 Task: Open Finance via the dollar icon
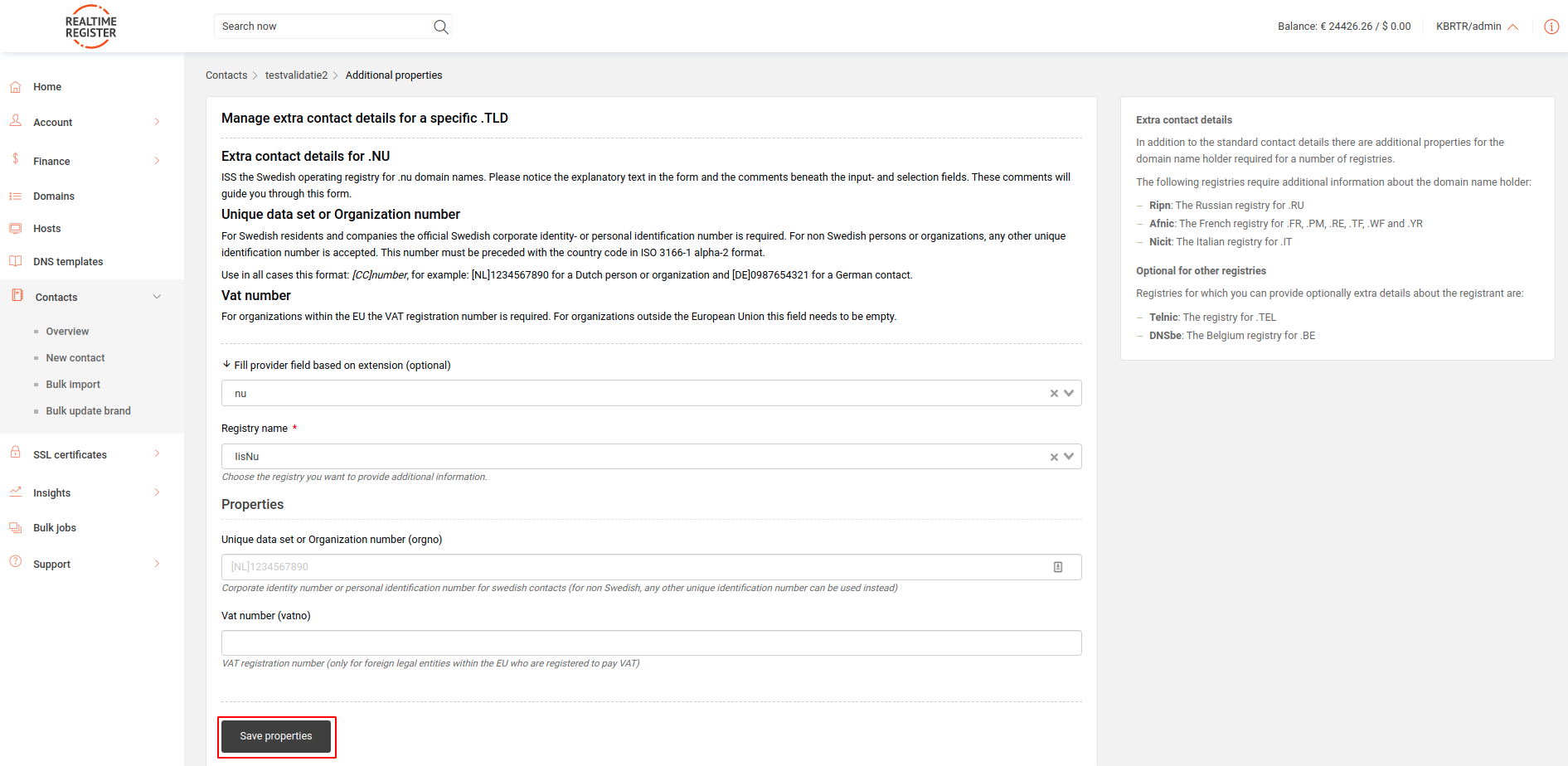[x=15, y=160]
